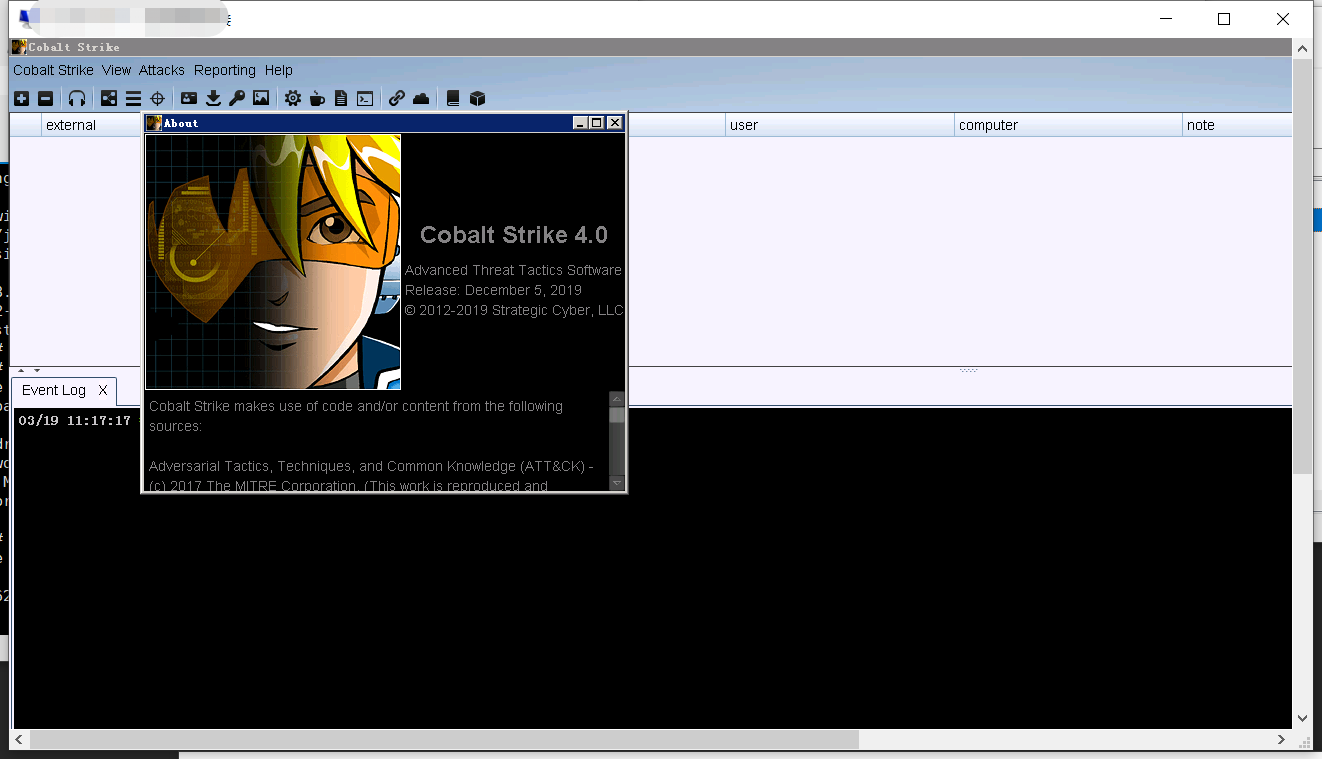1322x759 pixels.
Task: Click the About dialog scrollbar down arrow
Action: point(617,483)
